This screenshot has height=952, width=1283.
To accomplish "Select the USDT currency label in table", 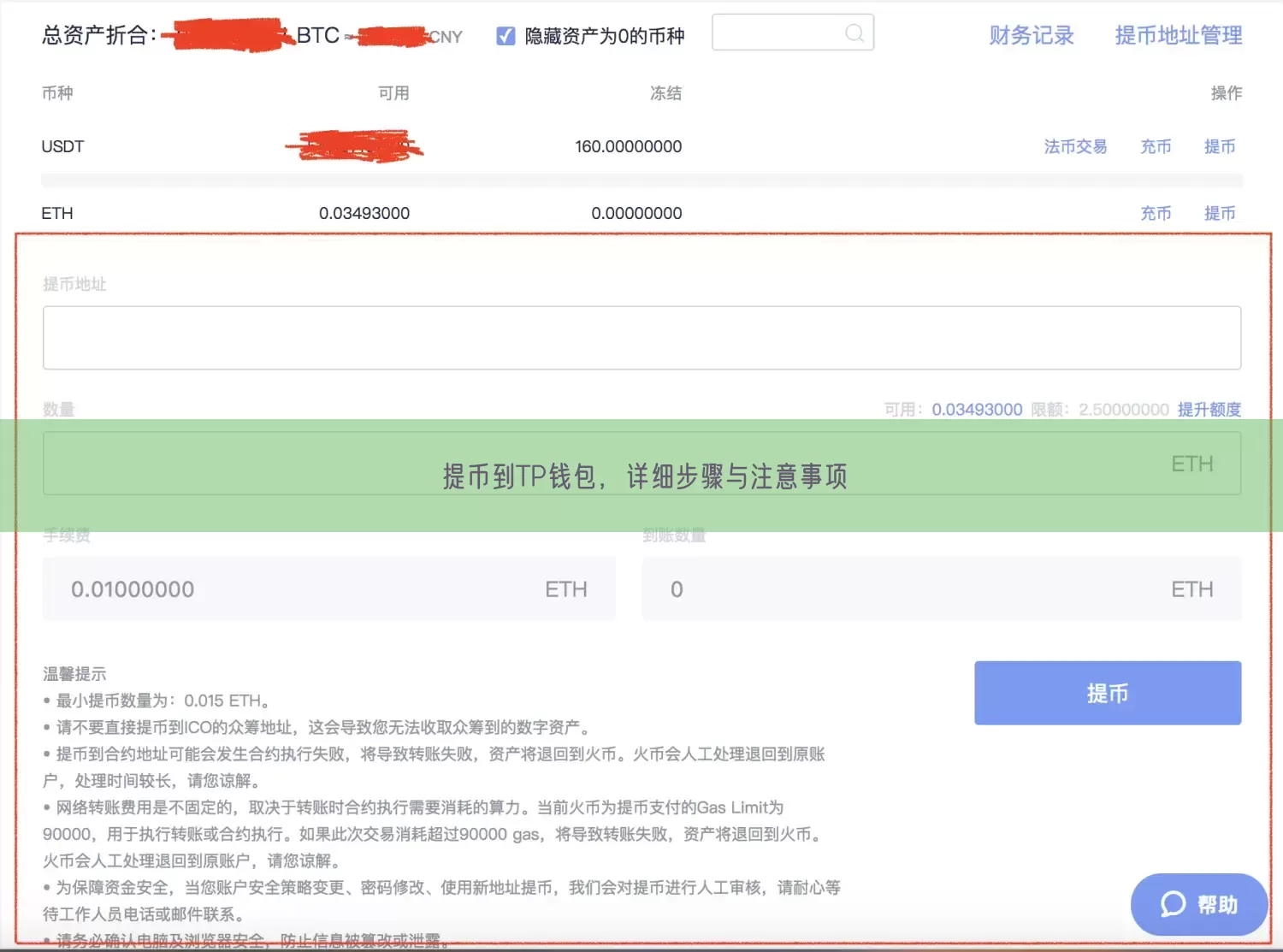I will [x=62, y=146].
